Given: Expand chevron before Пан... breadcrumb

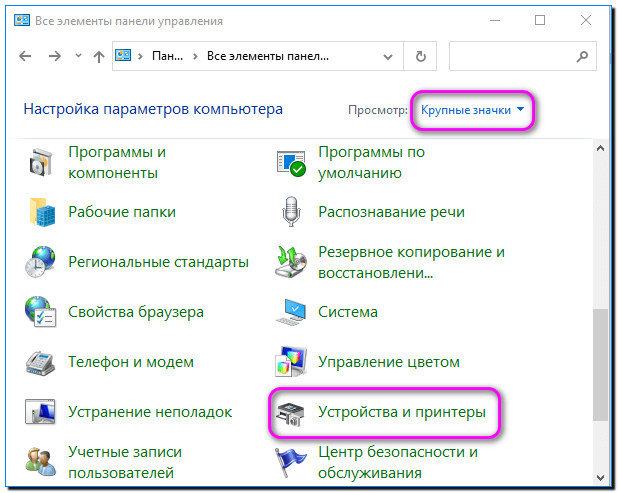Looking at the screenshot, I should point(140,56).
